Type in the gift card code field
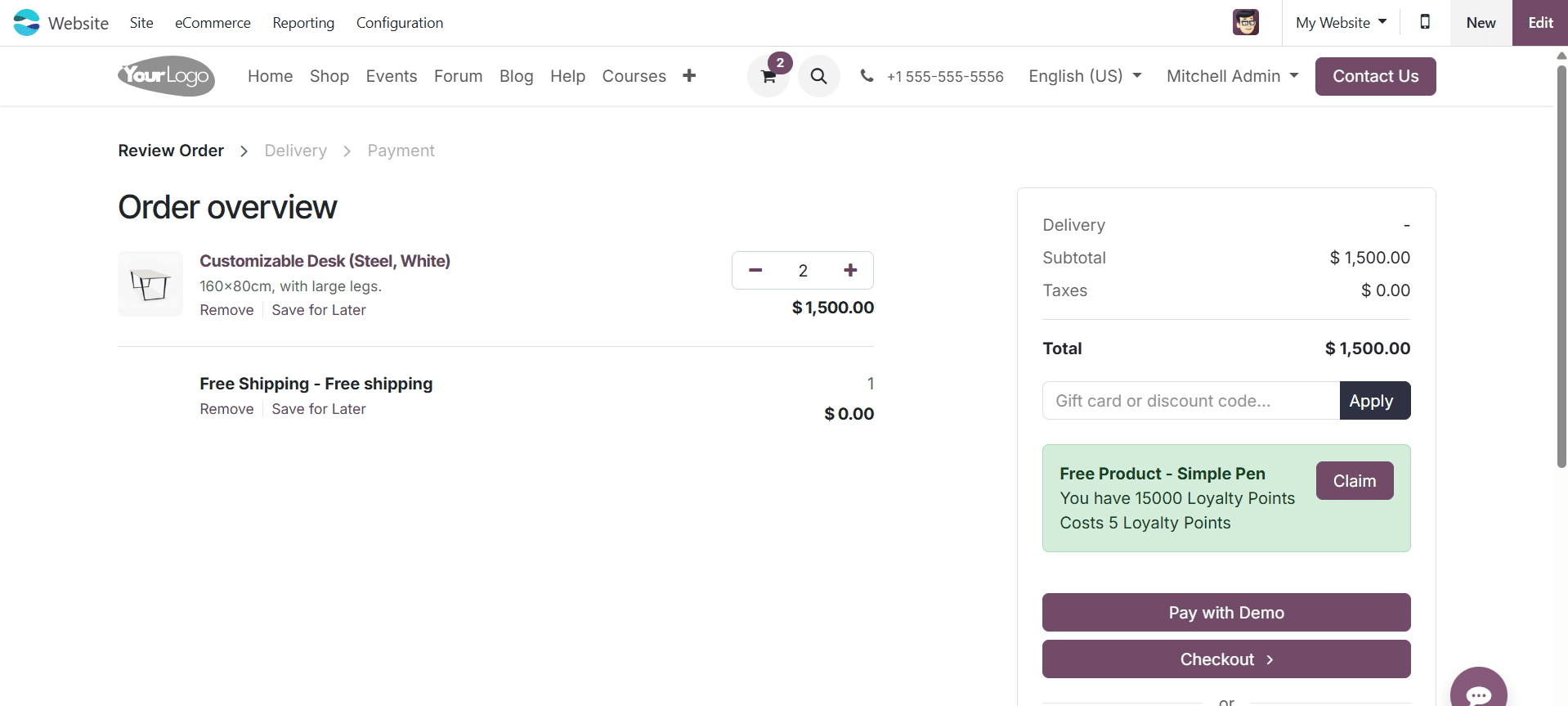Screen dimensions: 1568x706 1190,400
